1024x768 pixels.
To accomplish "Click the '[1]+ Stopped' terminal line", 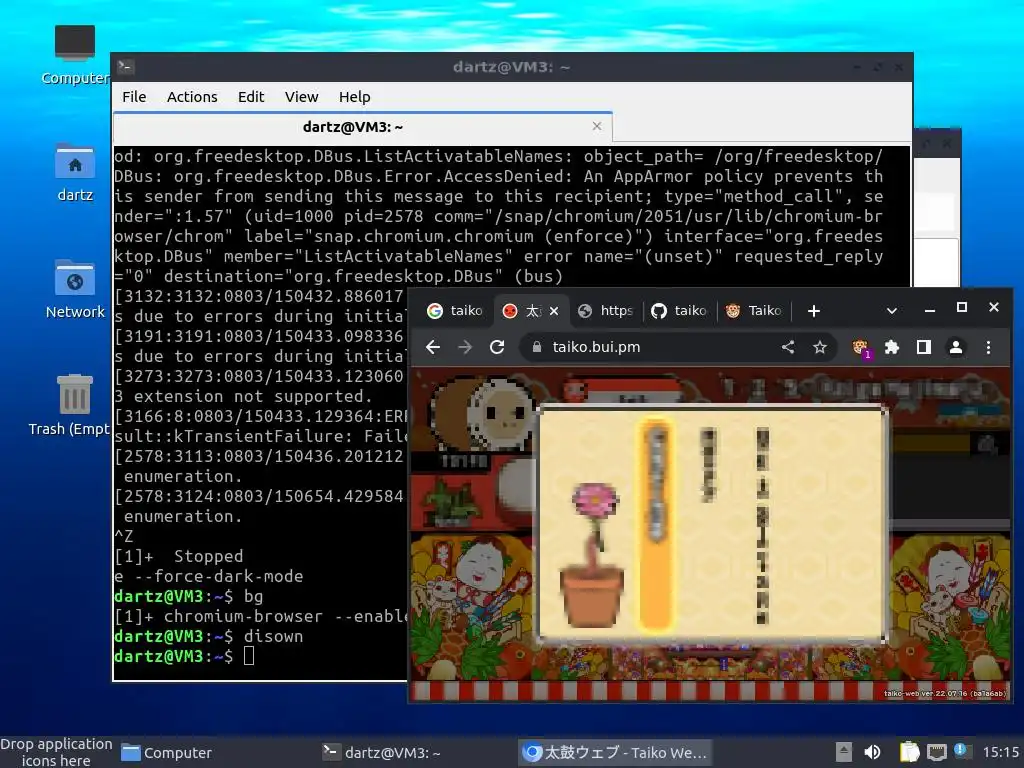I will point(178,556).
